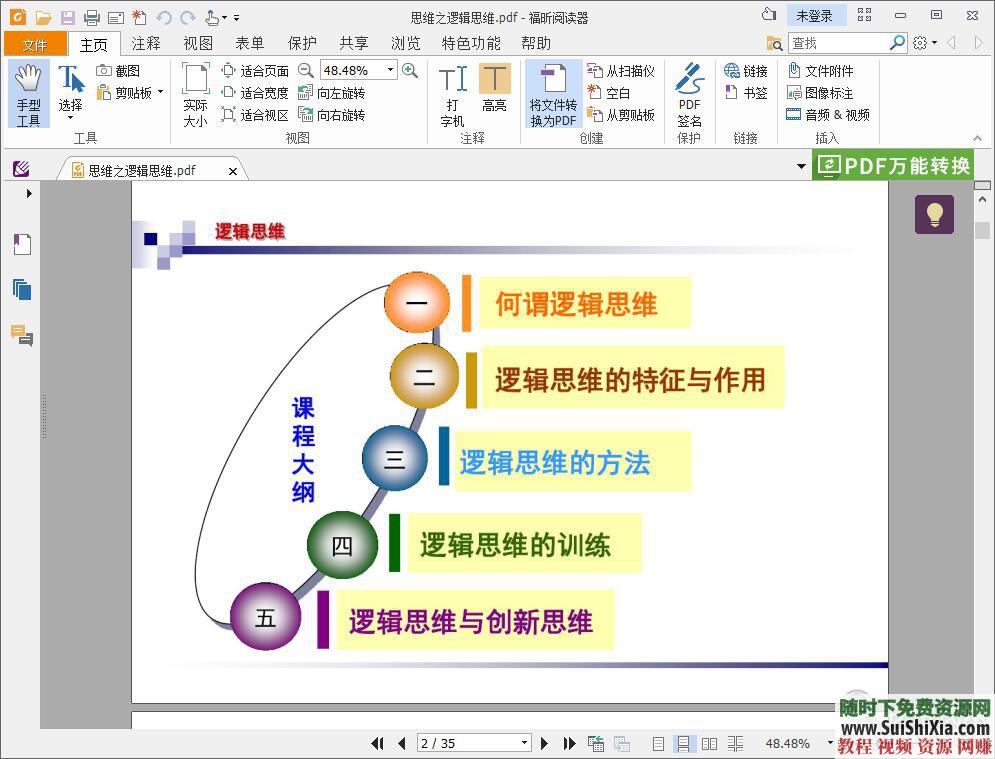995x759 pixels.
Task: Open the 48.48% zoom dropdown in ribbon
Action: point(390,71)
